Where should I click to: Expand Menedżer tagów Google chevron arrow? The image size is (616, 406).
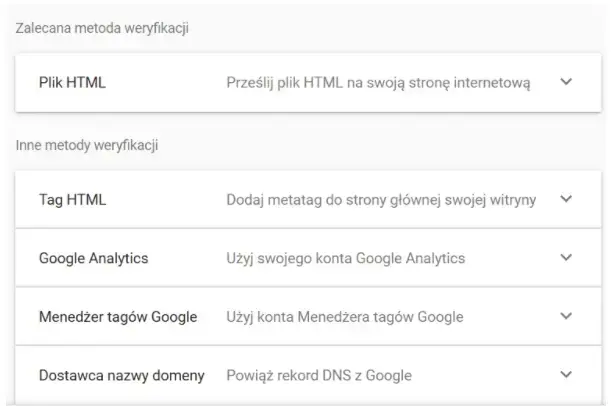tap(566, 317)
